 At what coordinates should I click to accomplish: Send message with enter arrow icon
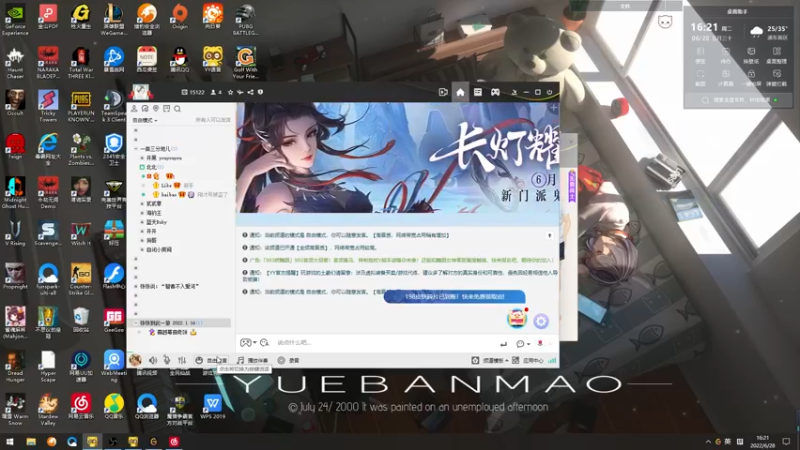coord(504,344)
